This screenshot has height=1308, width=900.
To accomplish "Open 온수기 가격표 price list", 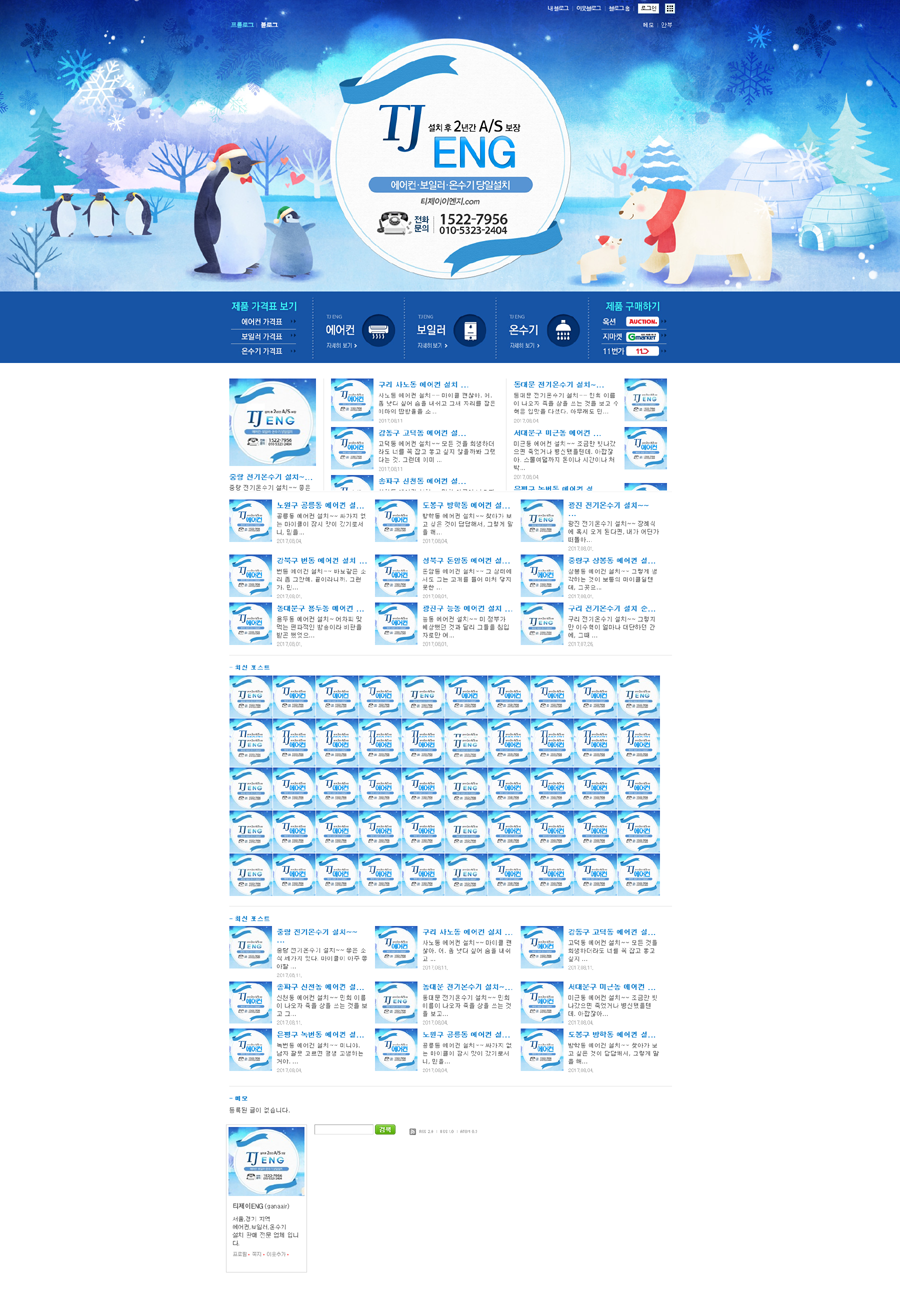I will (263, 351).
